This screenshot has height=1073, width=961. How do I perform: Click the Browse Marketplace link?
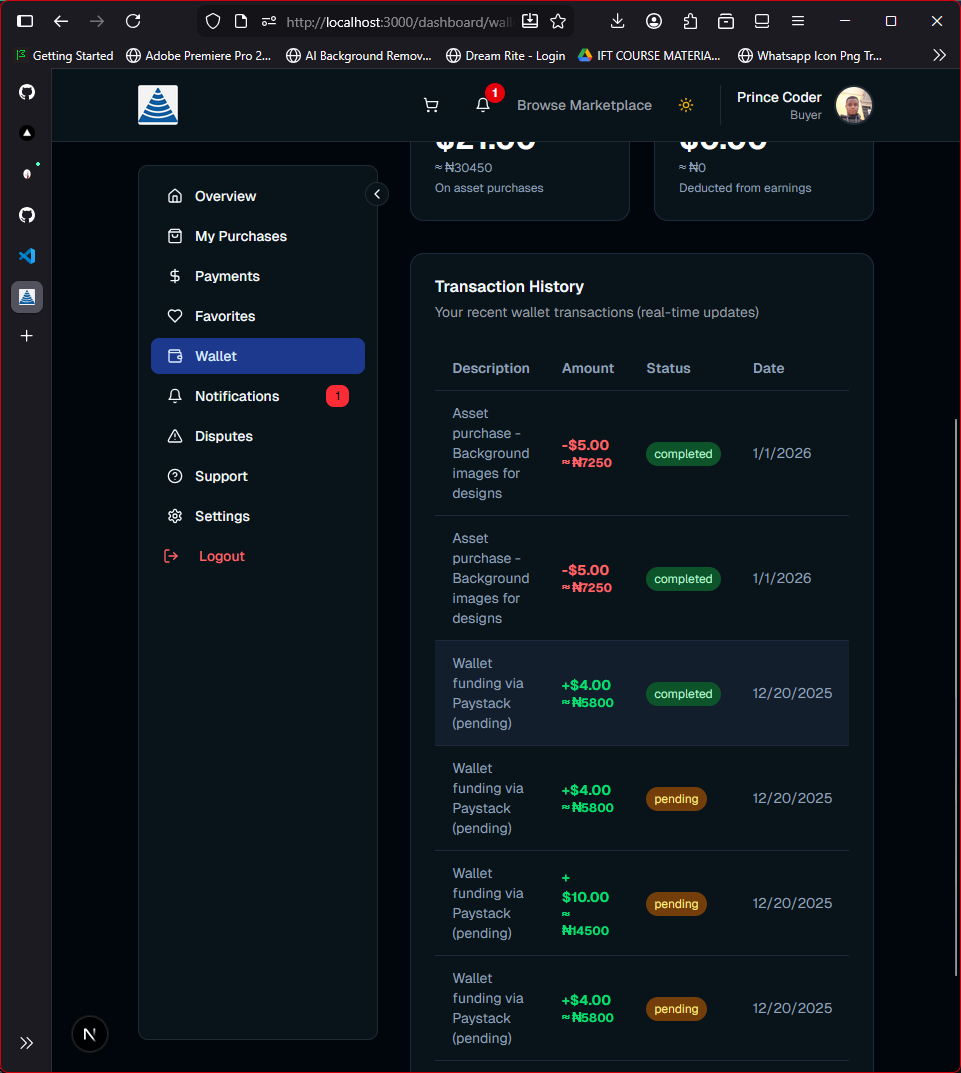click(x=584, y=105)
